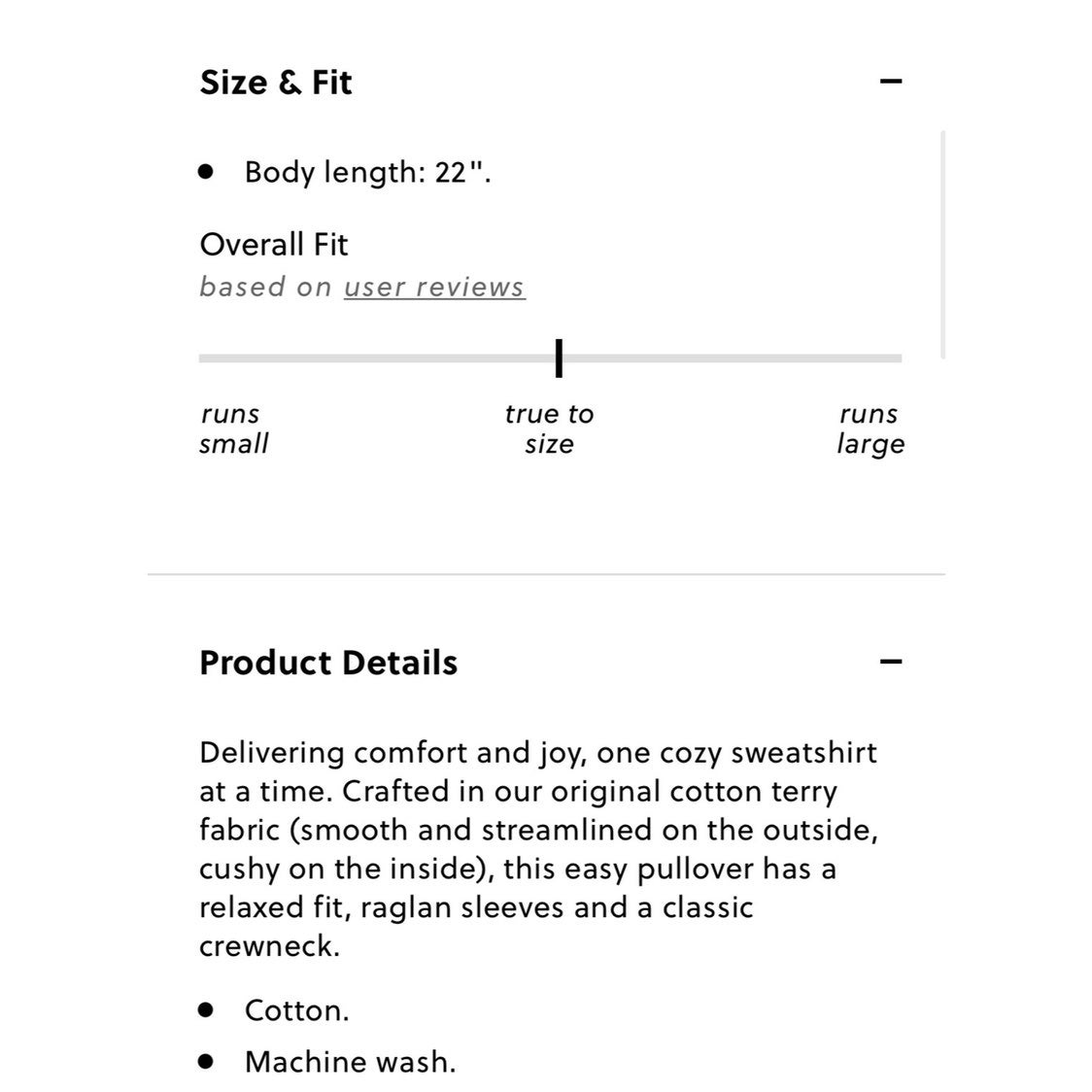The width and height of the screenshot is (1092, 1092).
Task: Click the Overall Fit label
Action: (274, 245)
